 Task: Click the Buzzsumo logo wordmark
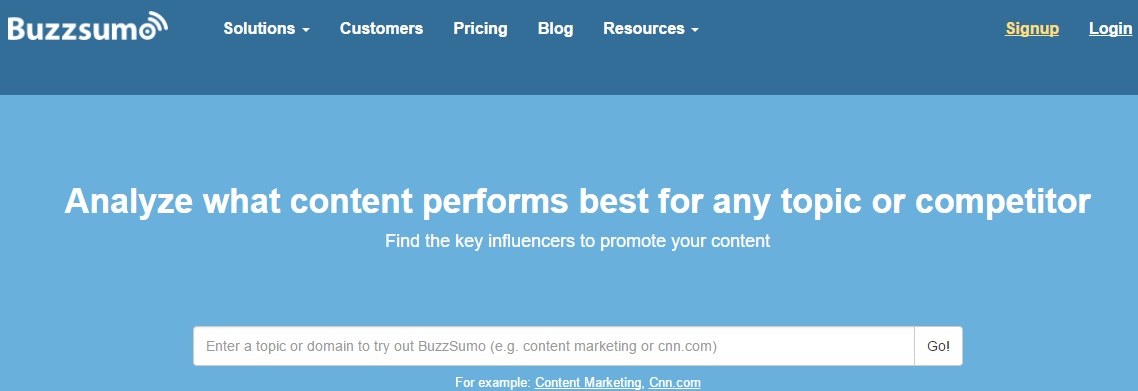88,28
